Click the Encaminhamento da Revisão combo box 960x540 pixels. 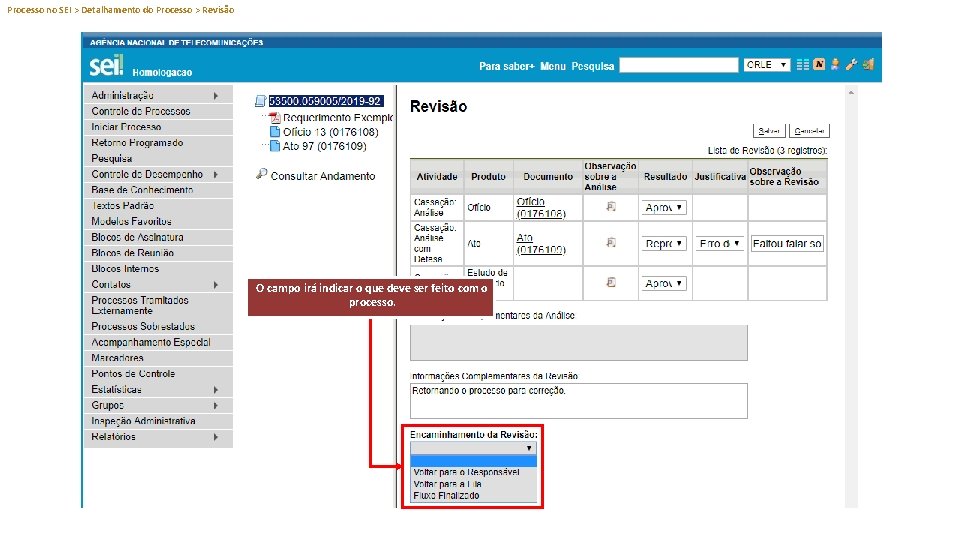473,448
